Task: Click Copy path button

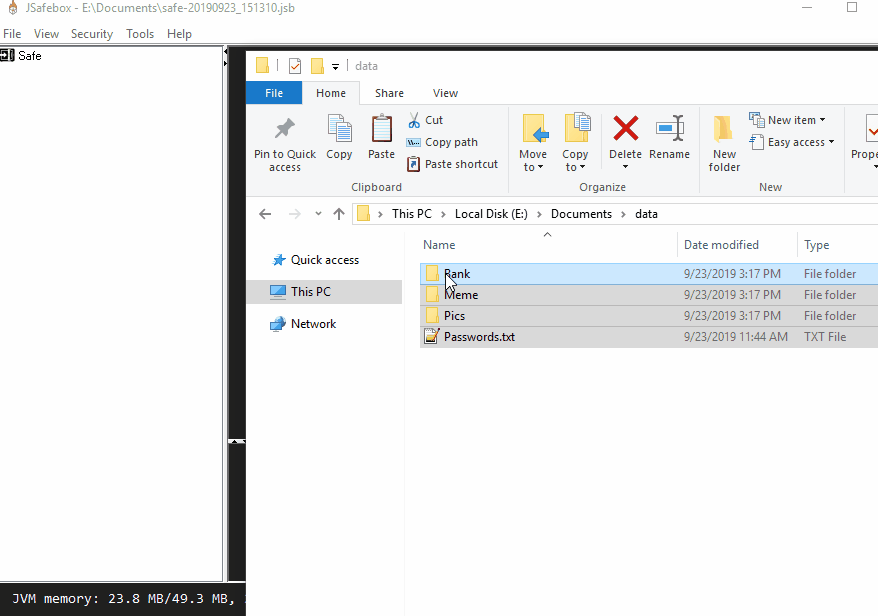Action: 442,142
